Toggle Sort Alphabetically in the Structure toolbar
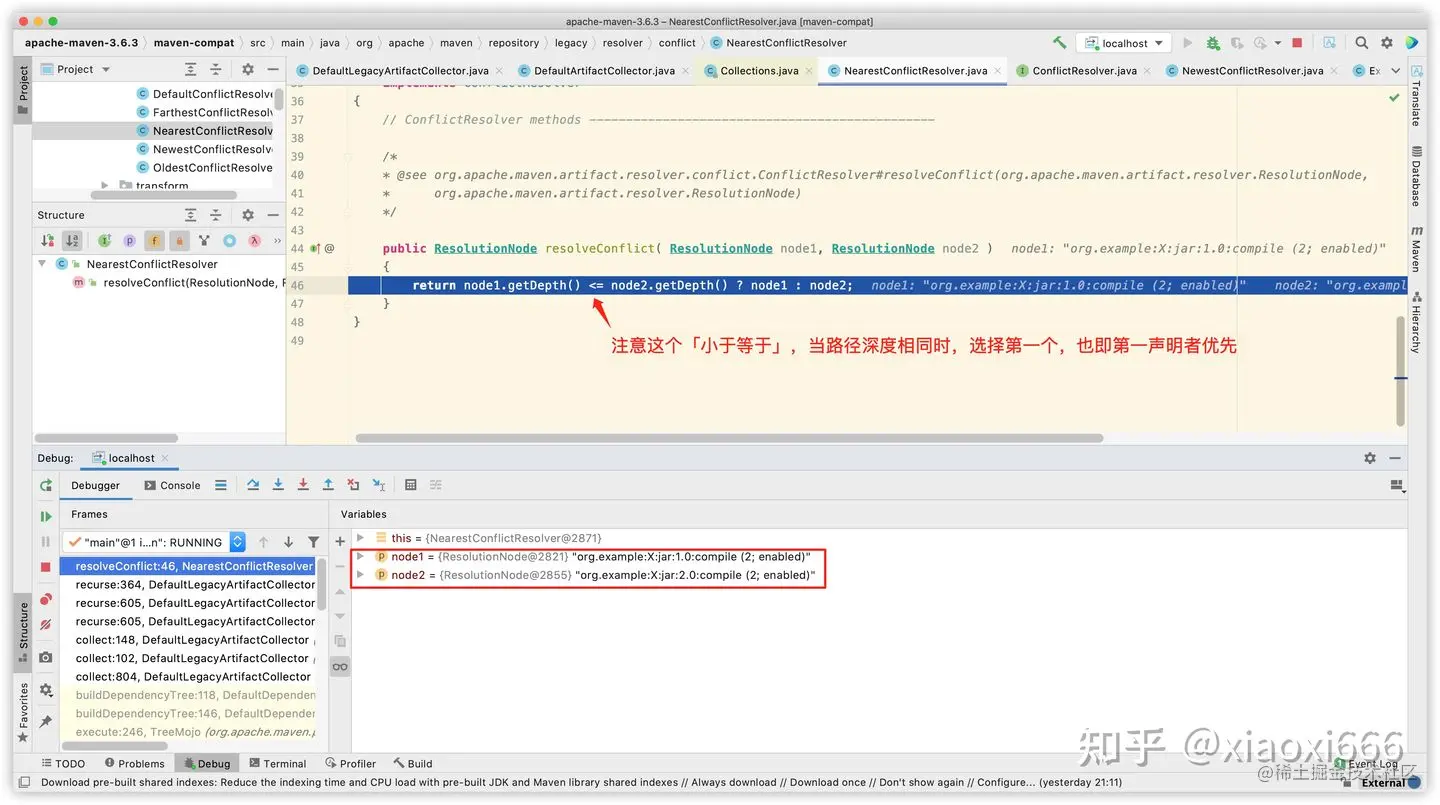 pyautogui.click(x=71, y=240)
